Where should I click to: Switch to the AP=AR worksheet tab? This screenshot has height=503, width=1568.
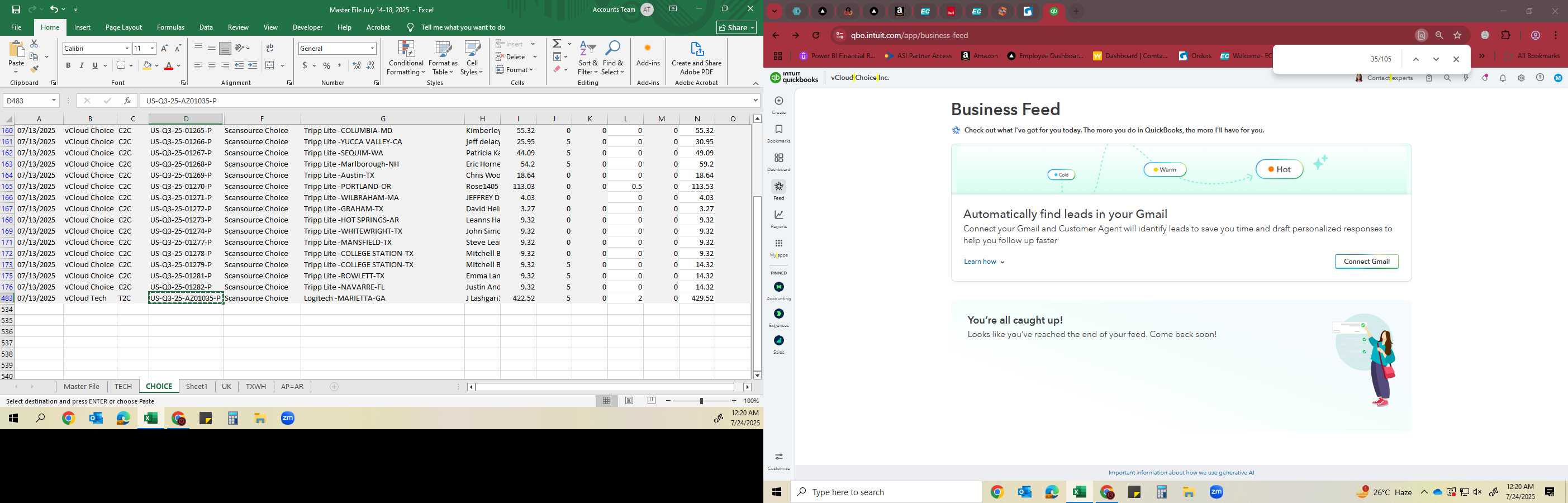[292, 387]
